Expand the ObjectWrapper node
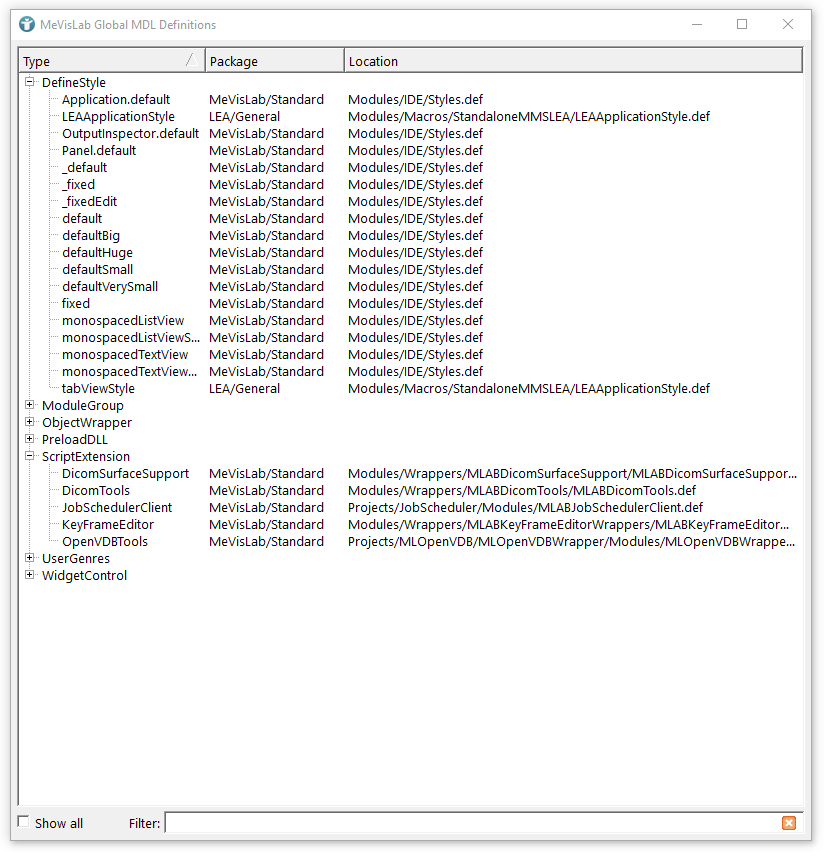The image size is (827, 856). click(x=30, y=423)
